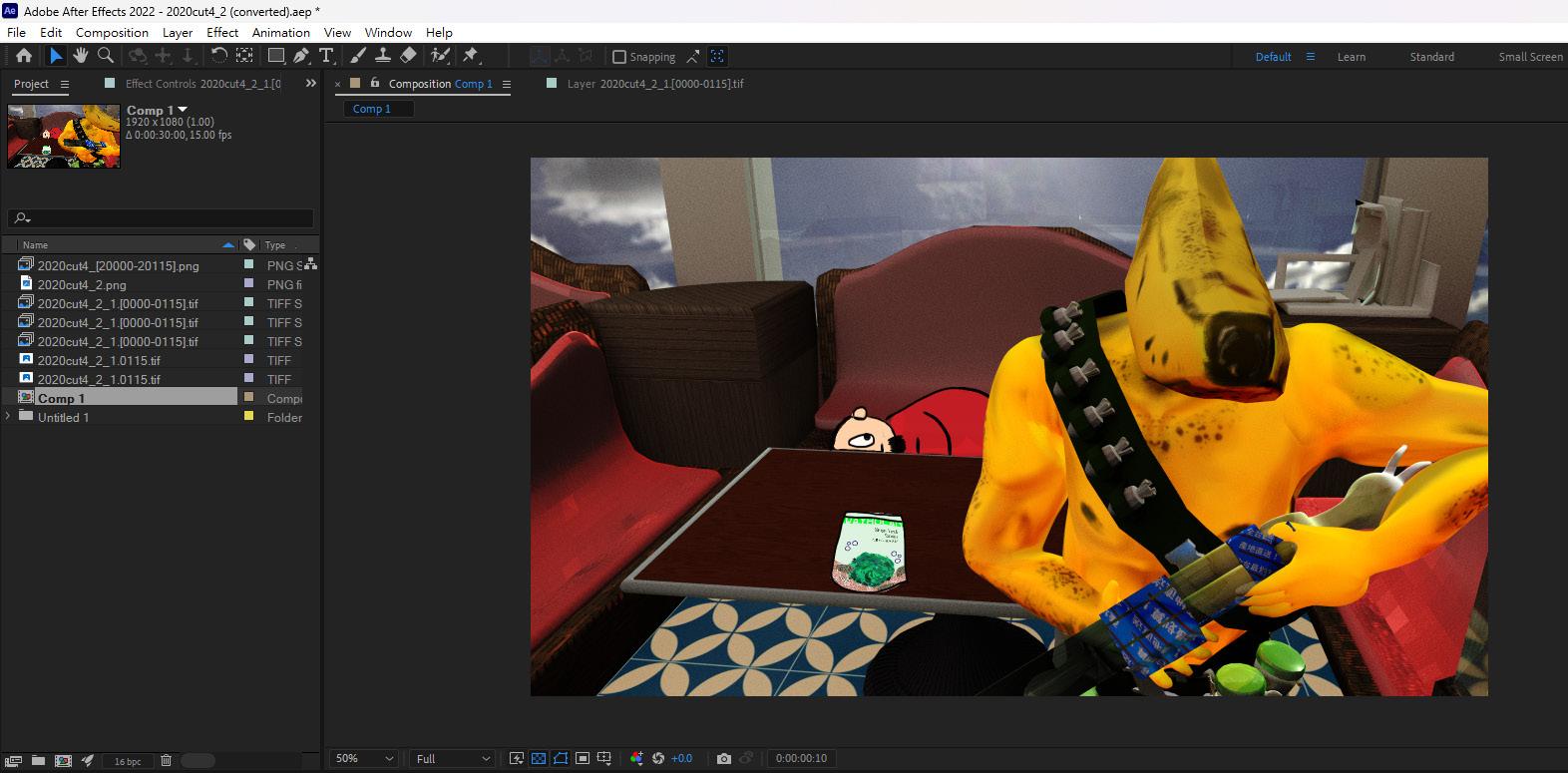Select the Roto Brush tool
The image size is (1568, 773).
click(x=440, y=56)
